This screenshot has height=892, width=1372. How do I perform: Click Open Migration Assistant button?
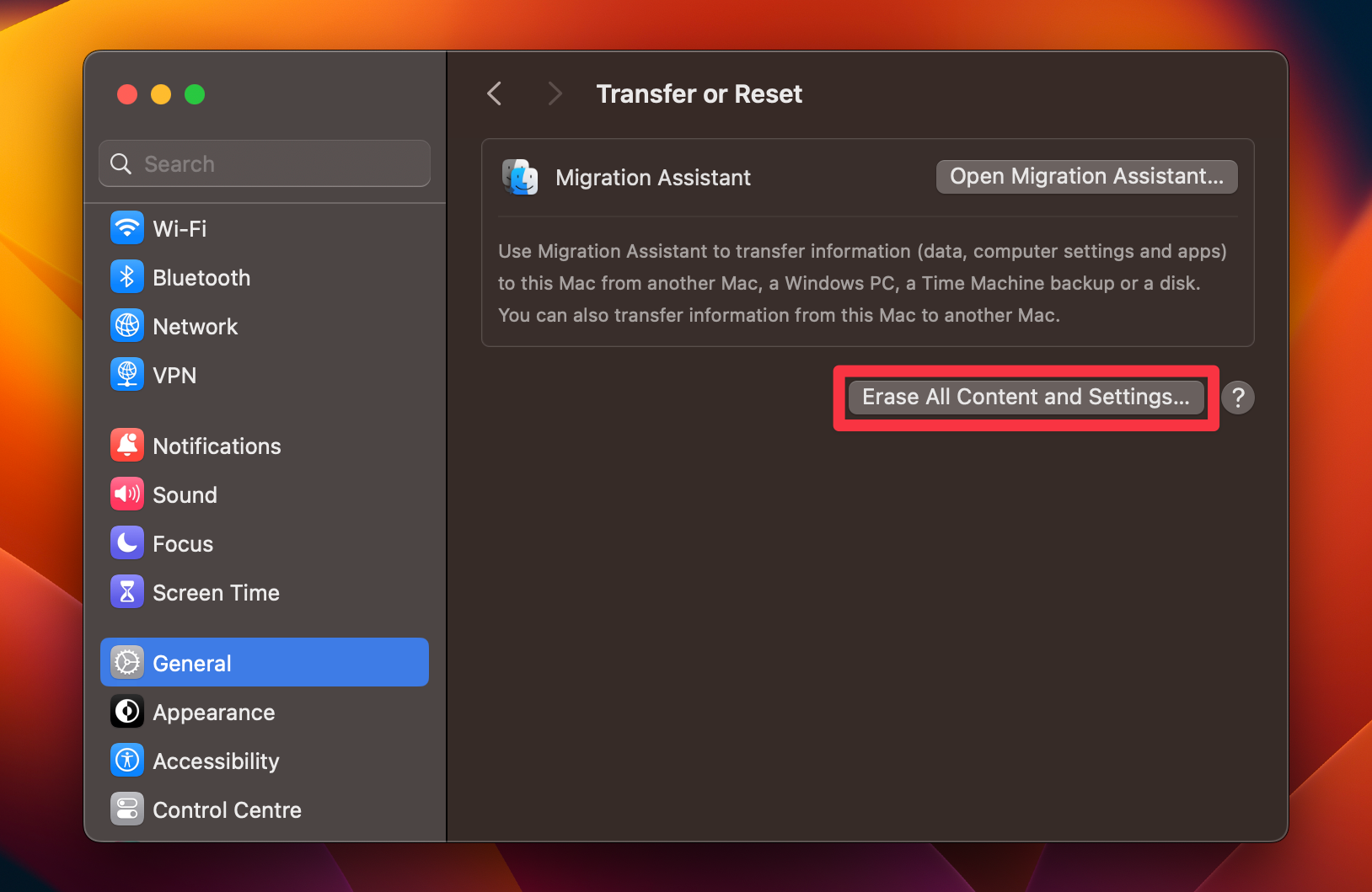(x=1085, y=177)
